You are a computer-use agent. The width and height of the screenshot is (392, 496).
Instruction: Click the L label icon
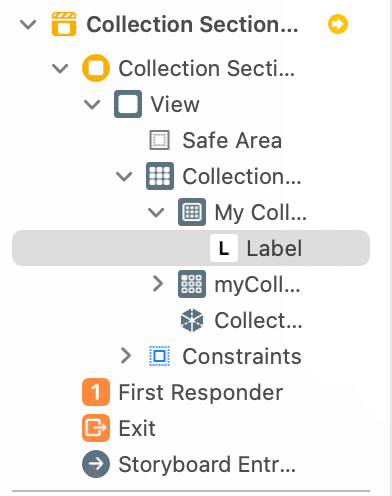(224, 248)
